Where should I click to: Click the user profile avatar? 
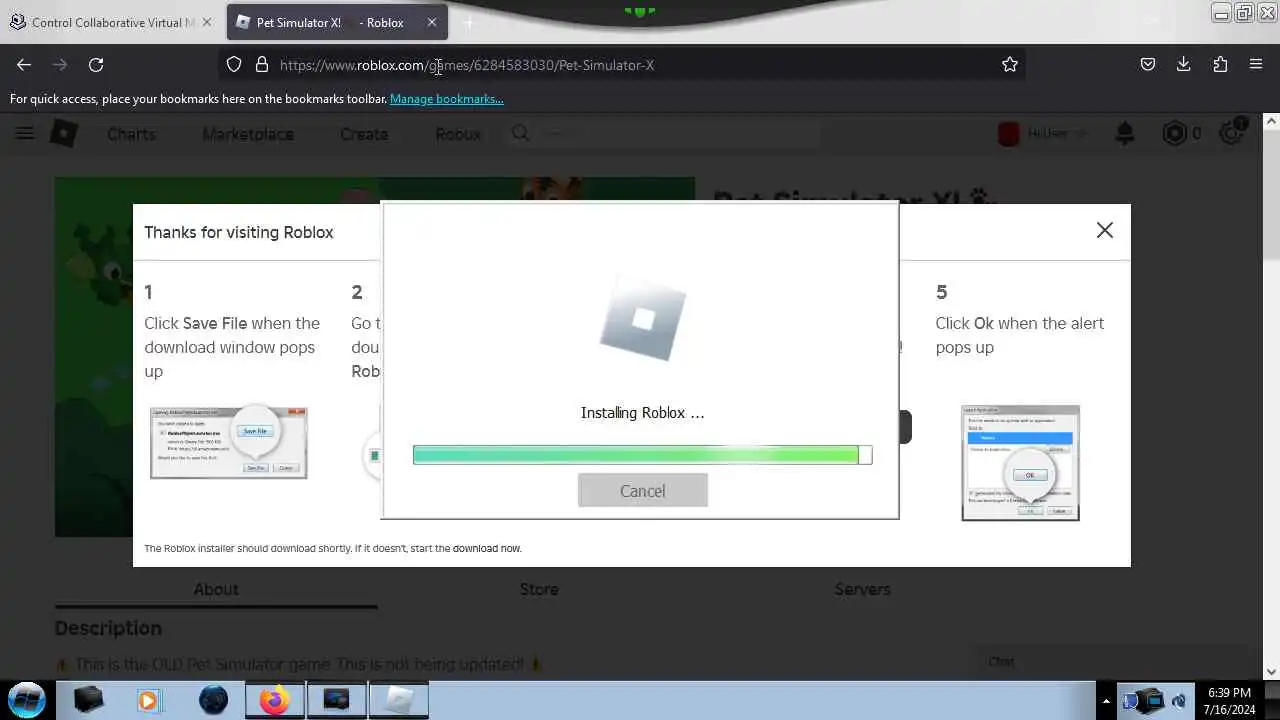click(1008, 134)
